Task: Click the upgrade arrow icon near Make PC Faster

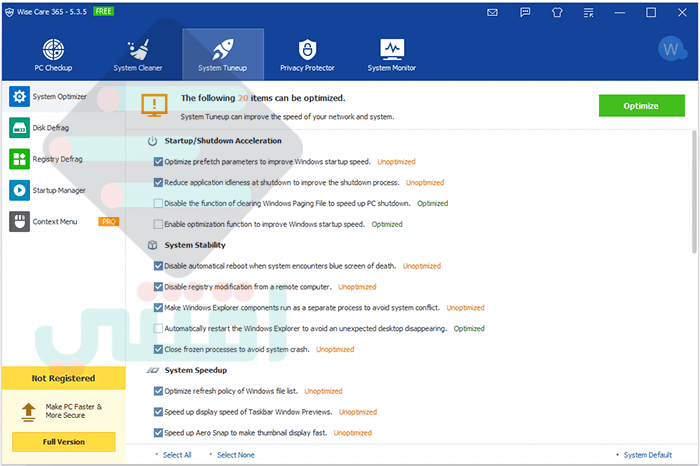Action: coord(29,412)
